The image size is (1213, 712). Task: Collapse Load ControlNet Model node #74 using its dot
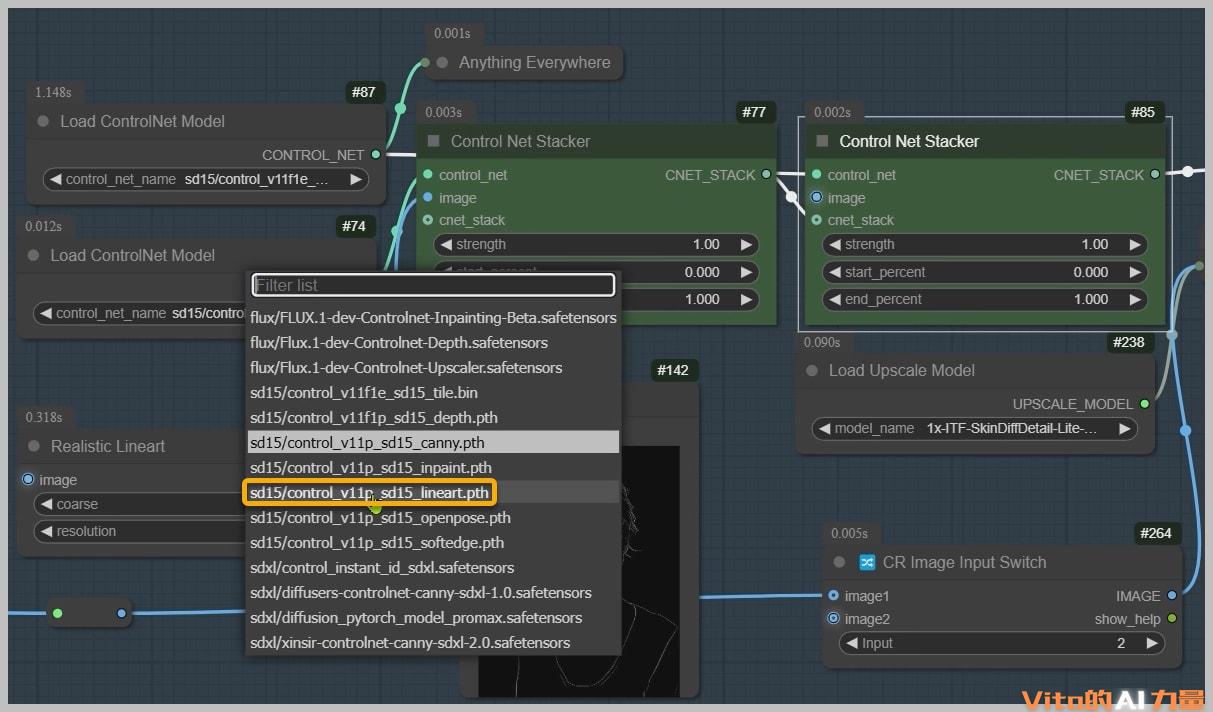click(x=34, y=255)
